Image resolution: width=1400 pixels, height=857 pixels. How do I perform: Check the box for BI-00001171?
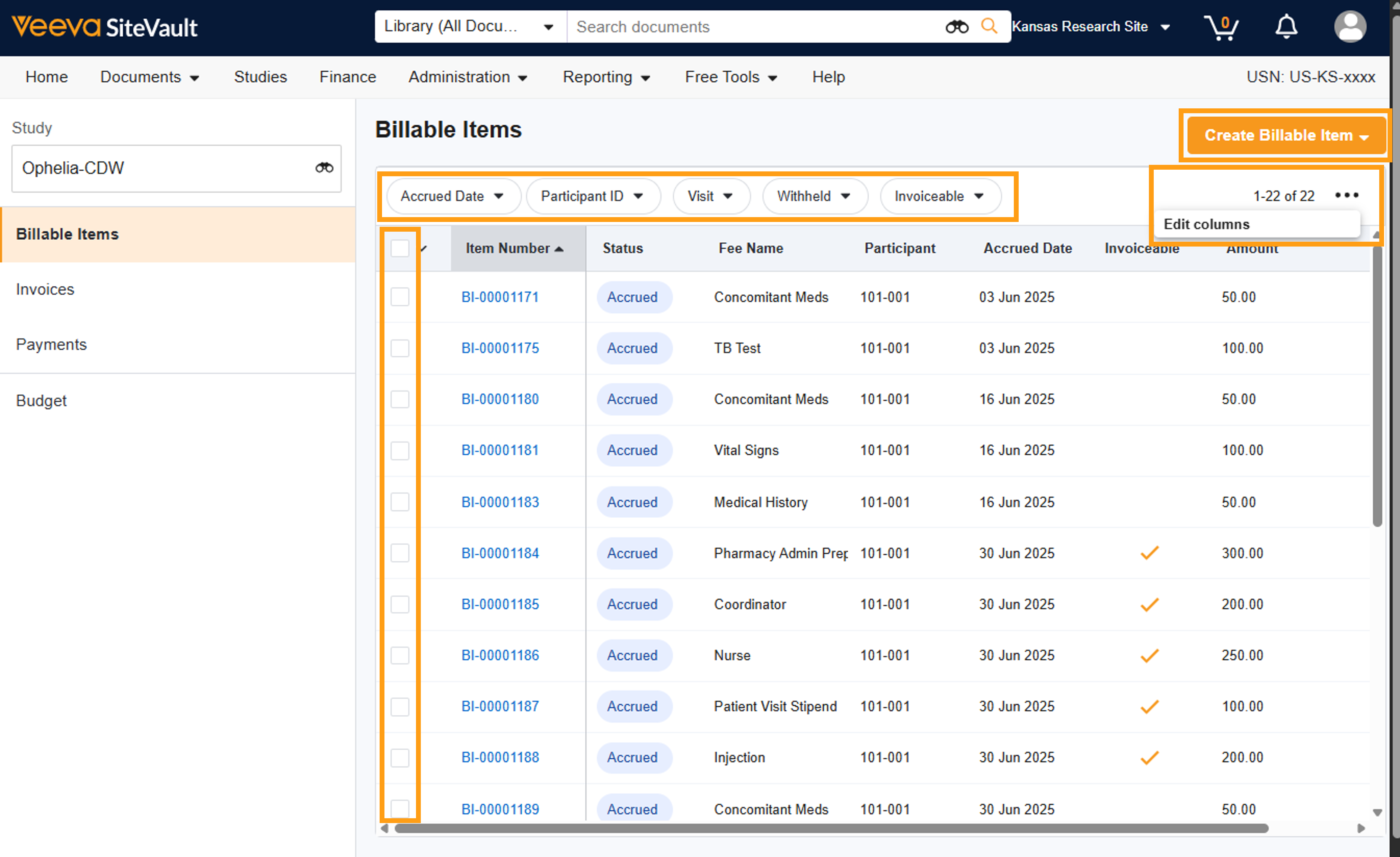tap(399, 297)
